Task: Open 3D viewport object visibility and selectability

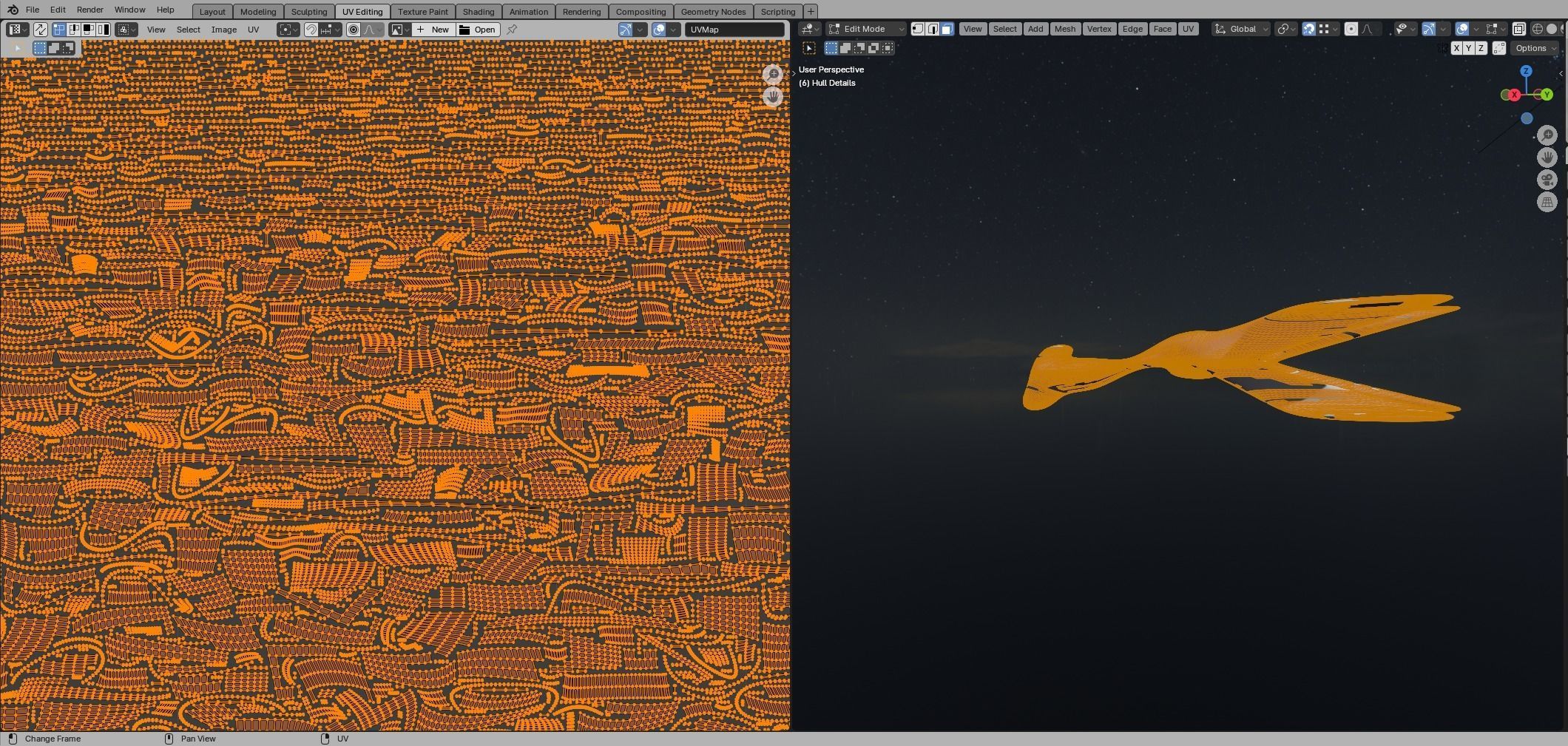Action: [x=1406, y=29]
